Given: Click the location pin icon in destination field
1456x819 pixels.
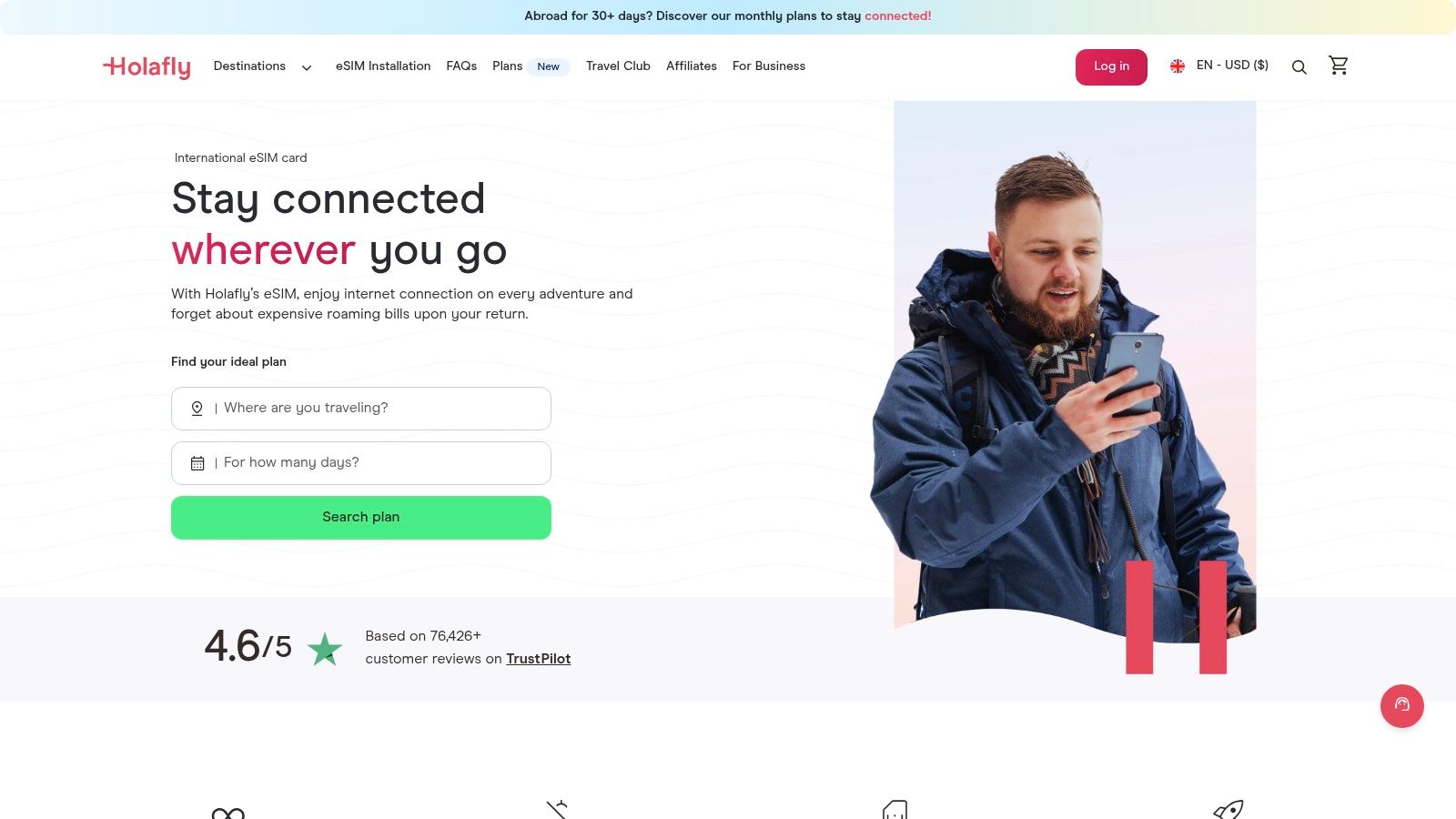Looking at the screenshot, I should pyautogui.click(x=197, y=409).
